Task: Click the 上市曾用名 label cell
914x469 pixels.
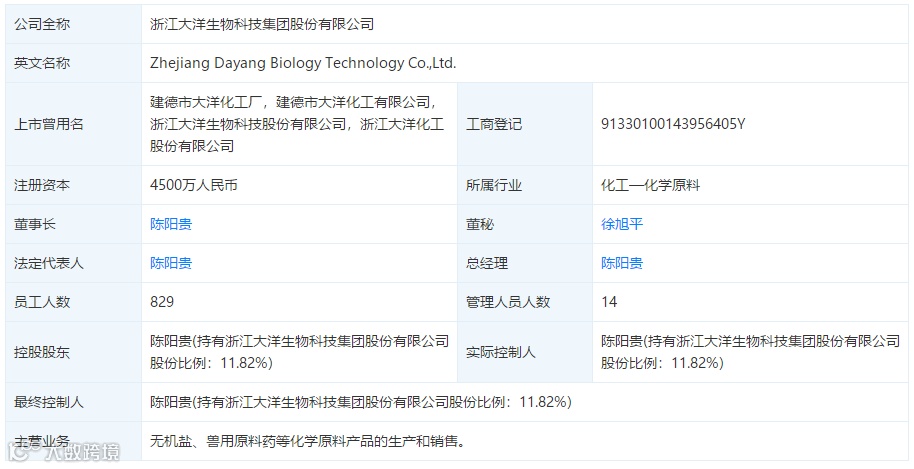Action: 73,124
